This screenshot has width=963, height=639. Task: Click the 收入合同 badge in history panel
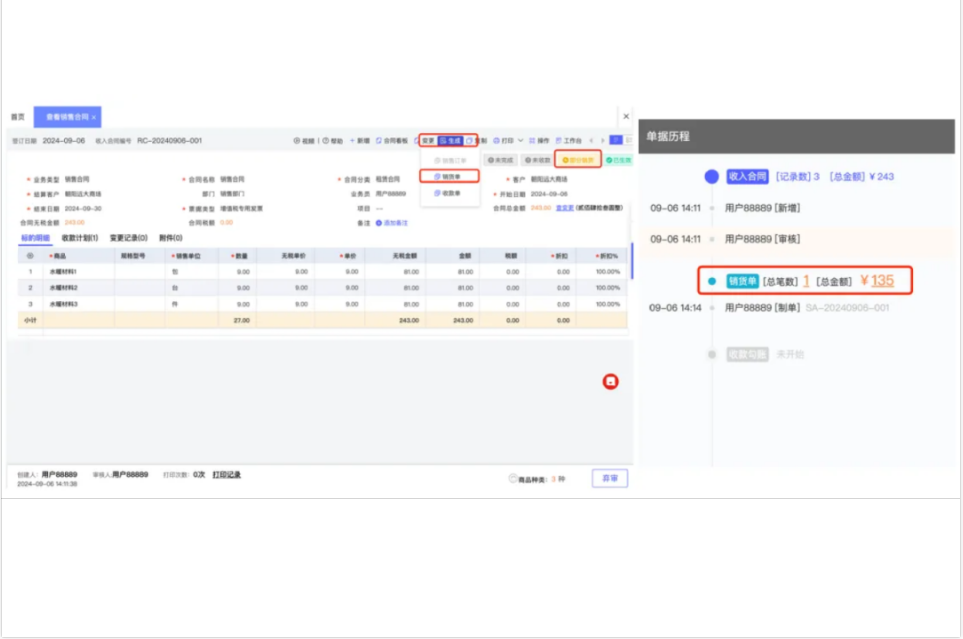(747, 176)
